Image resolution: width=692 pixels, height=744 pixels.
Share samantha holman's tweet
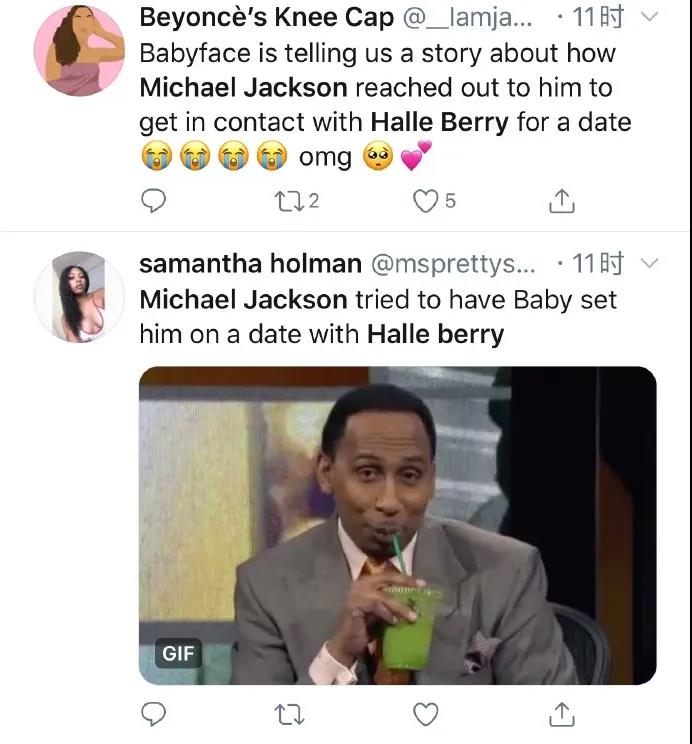point(562,714)
